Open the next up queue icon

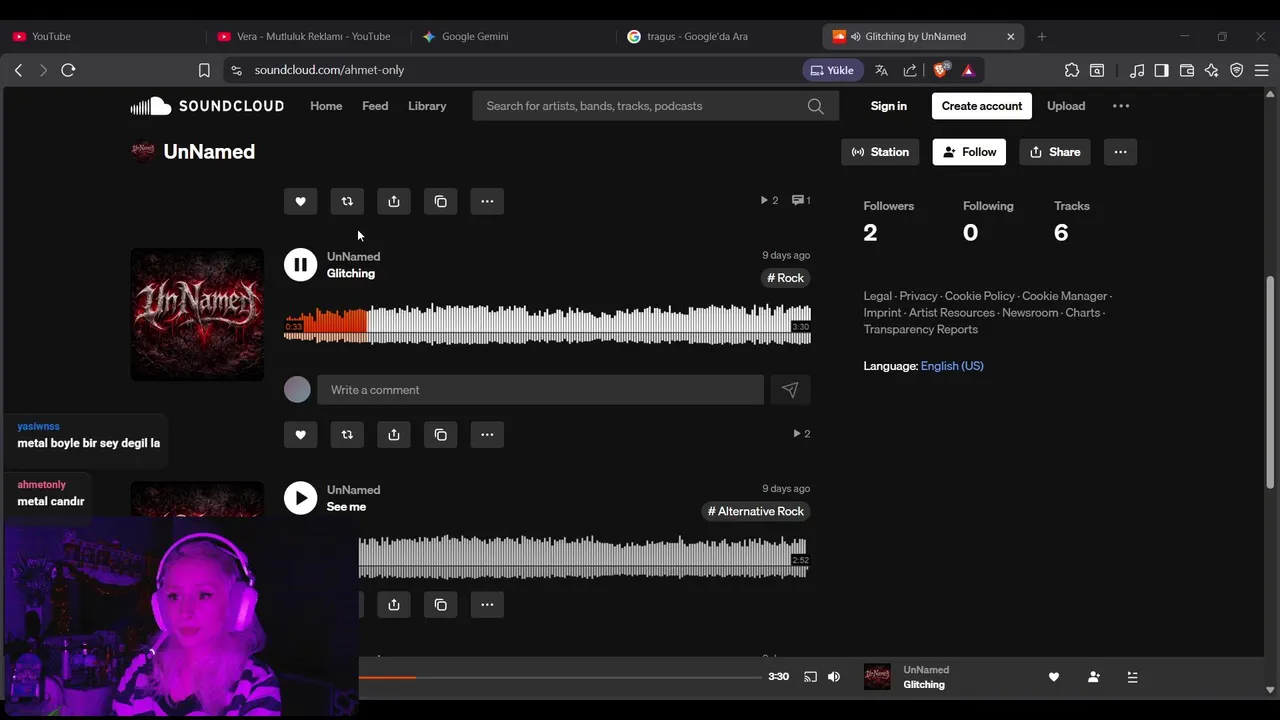[1132, 677]
